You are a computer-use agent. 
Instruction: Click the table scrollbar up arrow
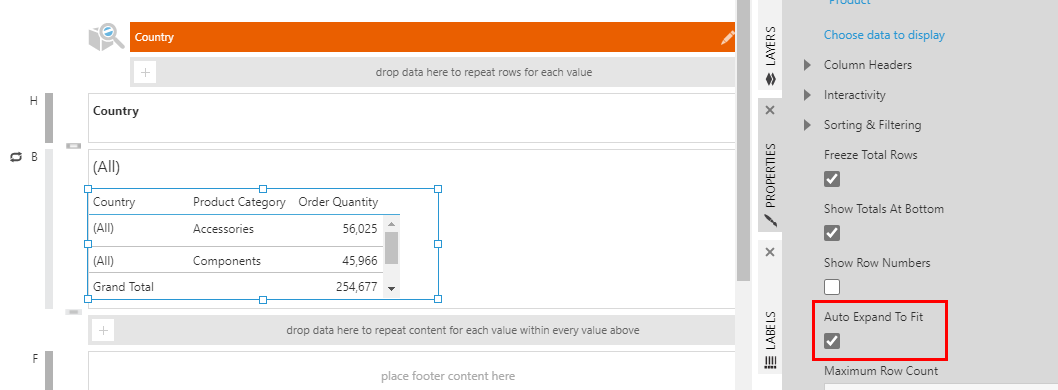pos(391,223)
